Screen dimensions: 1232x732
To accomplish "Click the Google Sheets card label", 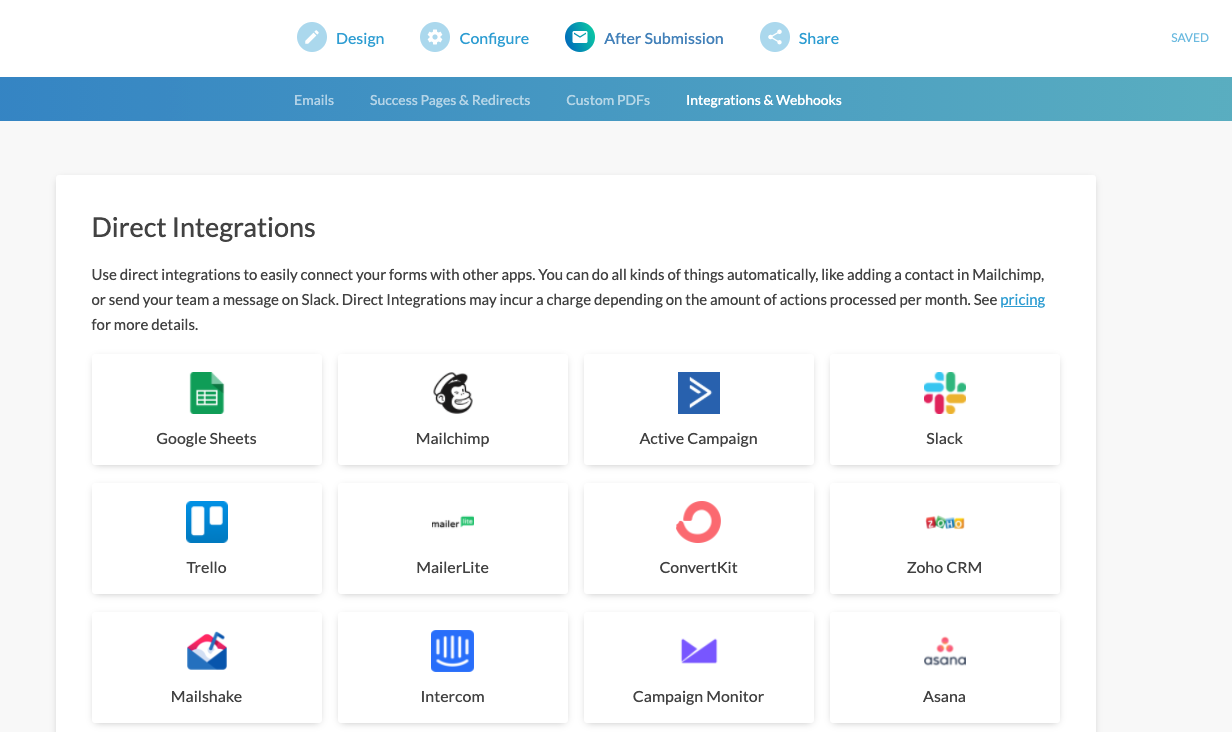I will [207, 438].
